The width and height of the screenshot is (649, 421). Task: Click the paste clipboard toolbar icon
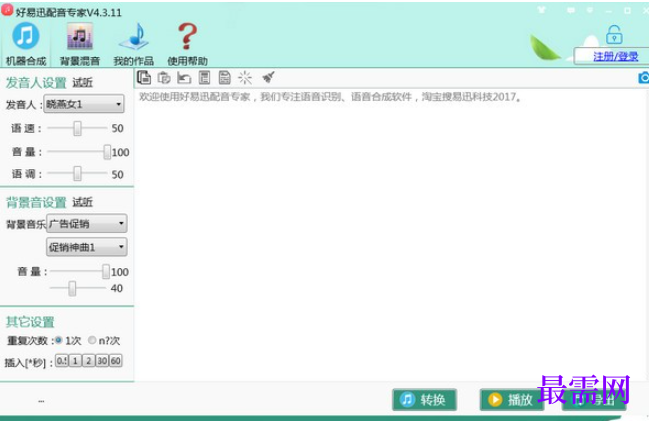click(x=164, y=77)
